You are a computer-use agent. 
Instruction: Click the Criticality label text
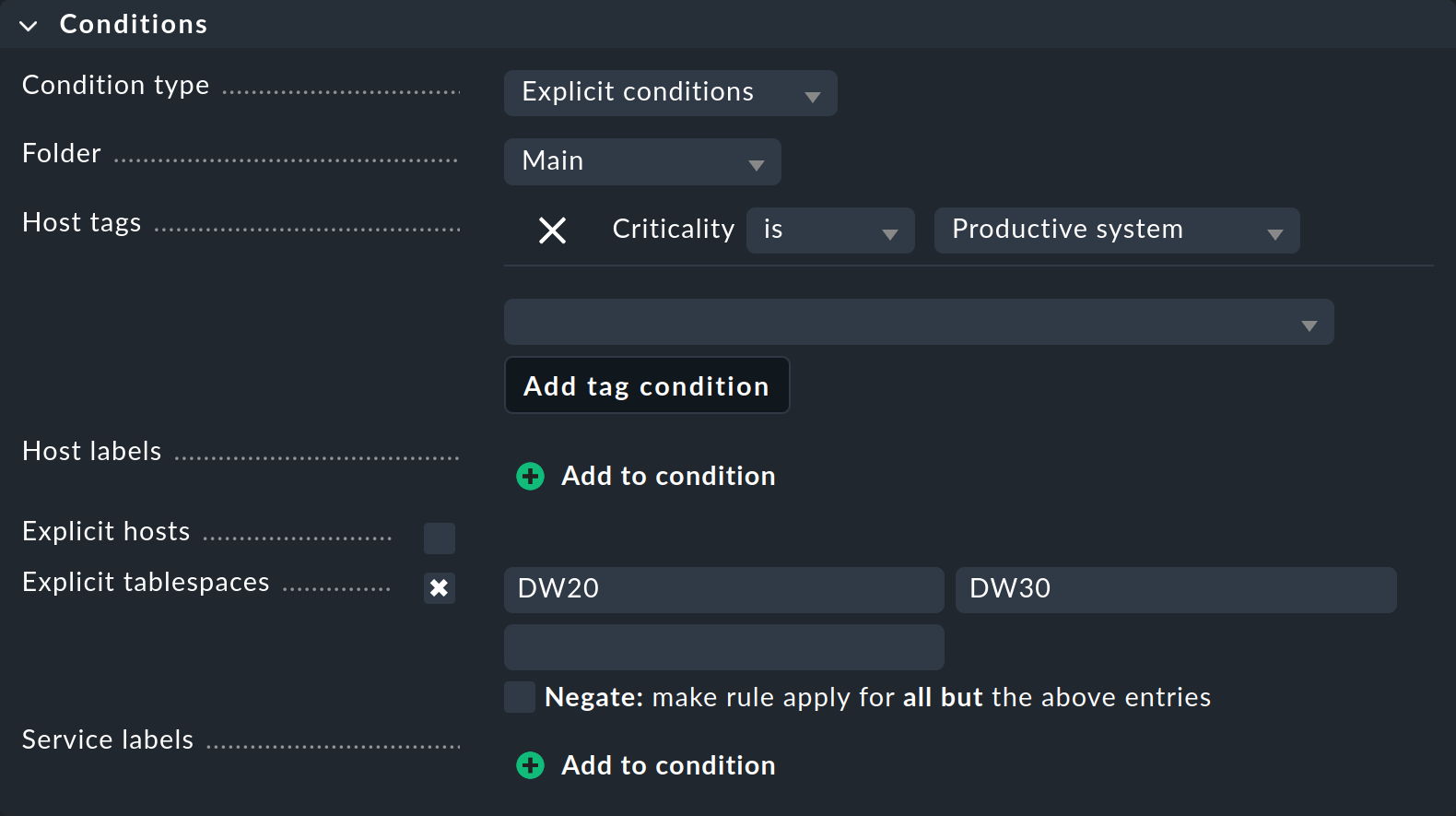point(674,229)
